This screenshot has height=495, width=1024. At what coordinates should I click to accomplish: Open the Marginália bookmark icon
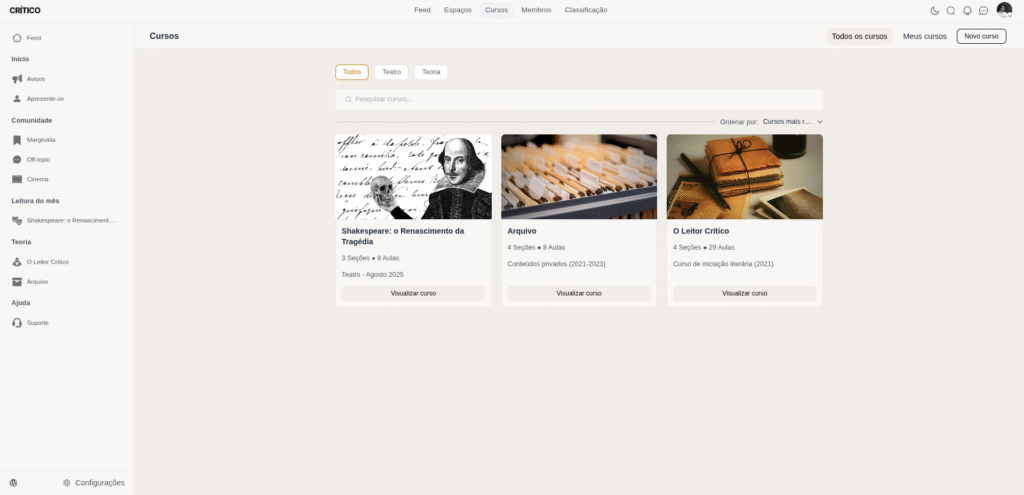point(17,140)
